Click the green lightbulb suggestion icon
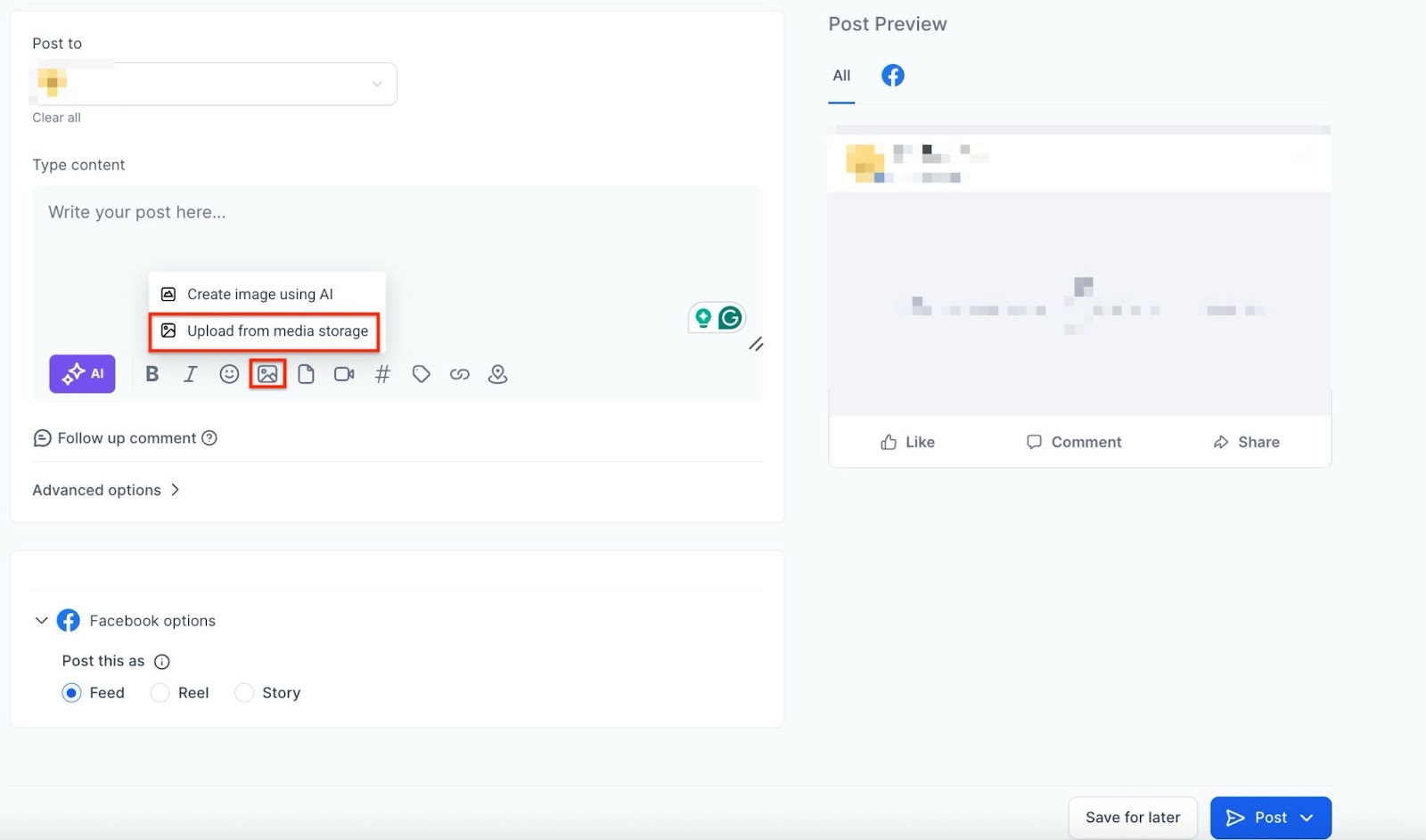Viewport: 1426px width, 840px height. click(703, 318)
